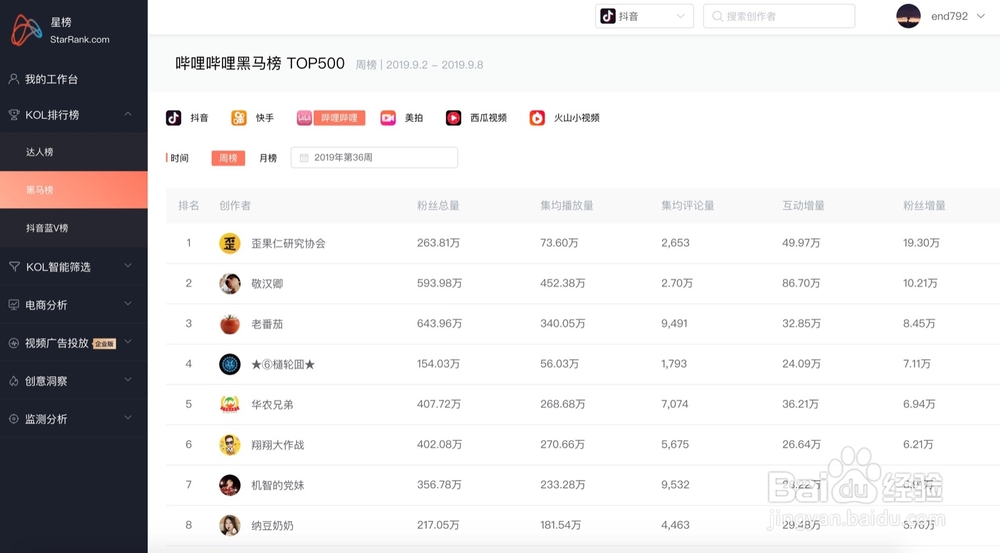Click the value 49.97万

click(801, 243)
